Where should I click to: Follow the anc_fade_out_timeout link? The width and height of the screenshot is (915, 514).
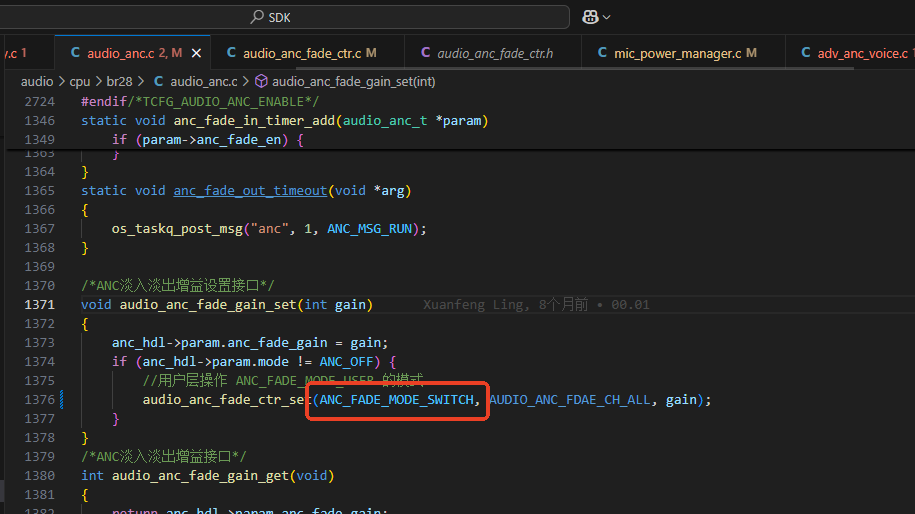[250, 191]
